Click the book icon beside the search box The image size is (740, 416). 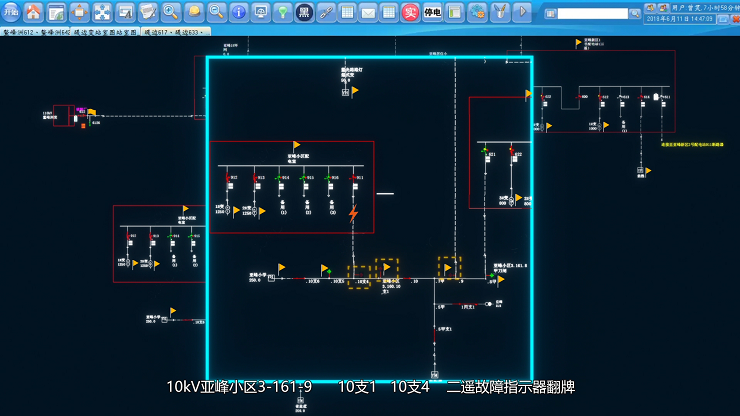tap(550, 14)
